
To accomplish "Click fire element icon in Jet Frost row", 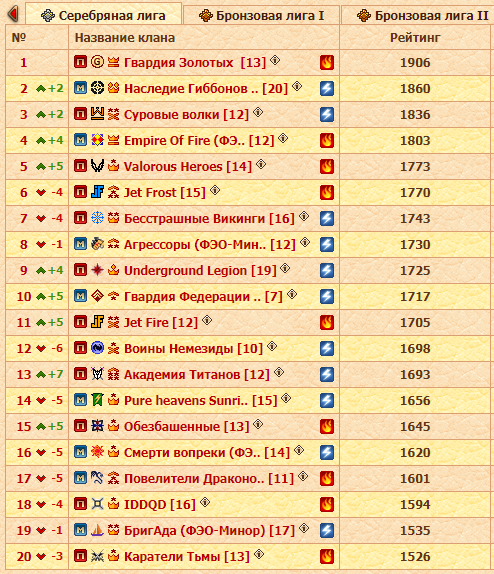I will tap(327, 192).
